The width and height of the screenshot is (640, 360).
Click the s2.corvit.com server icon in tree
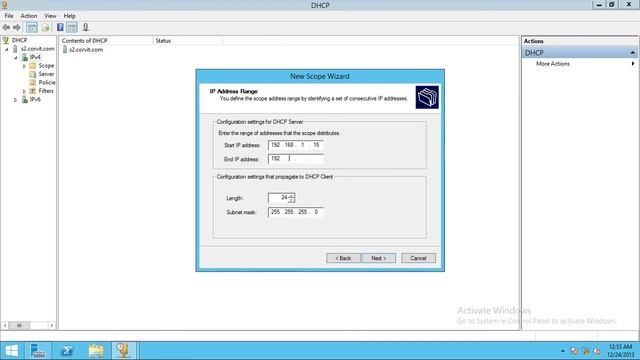(15, 49)
